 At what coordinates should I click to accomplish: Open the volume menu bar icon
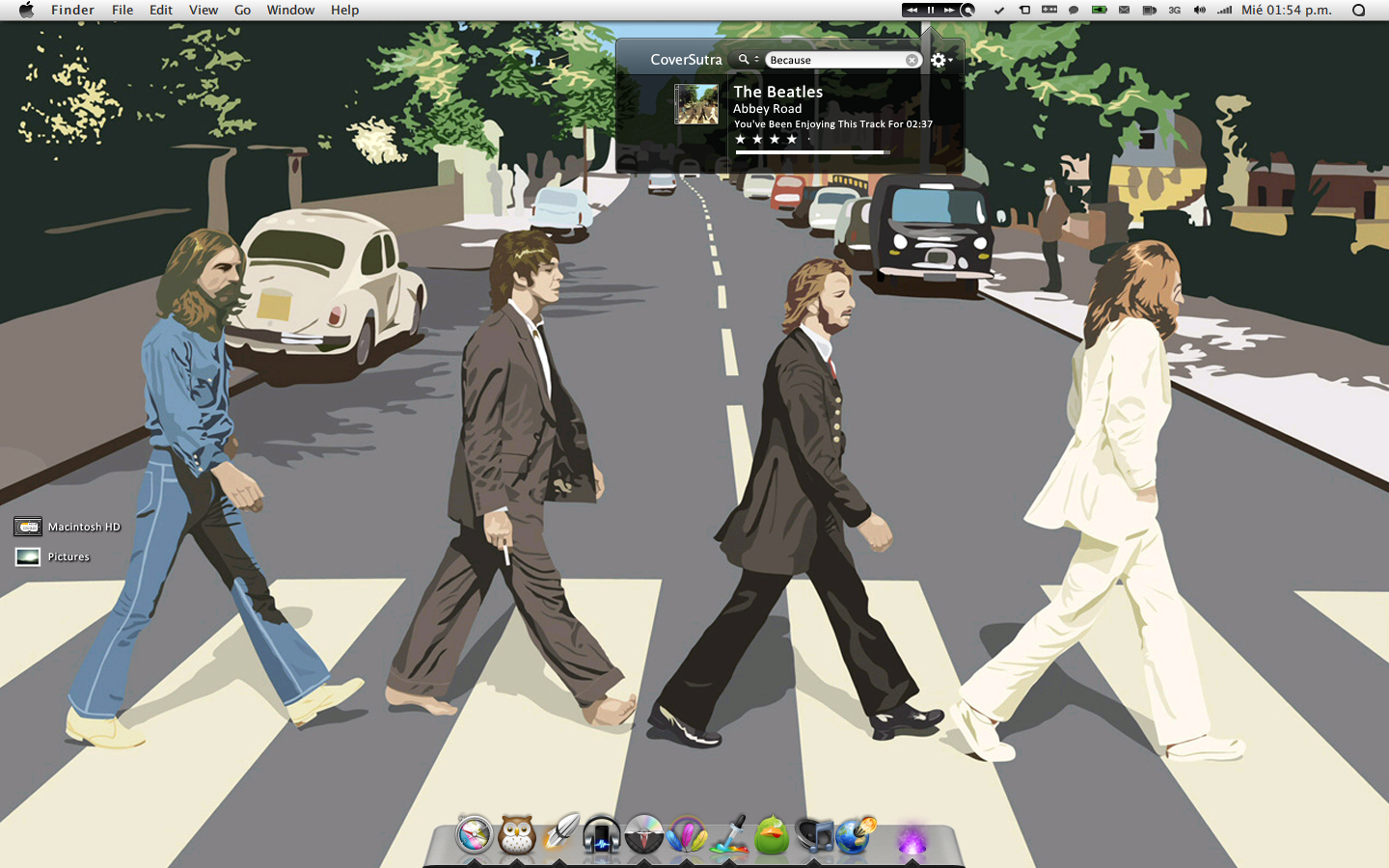click(1199, 10)
